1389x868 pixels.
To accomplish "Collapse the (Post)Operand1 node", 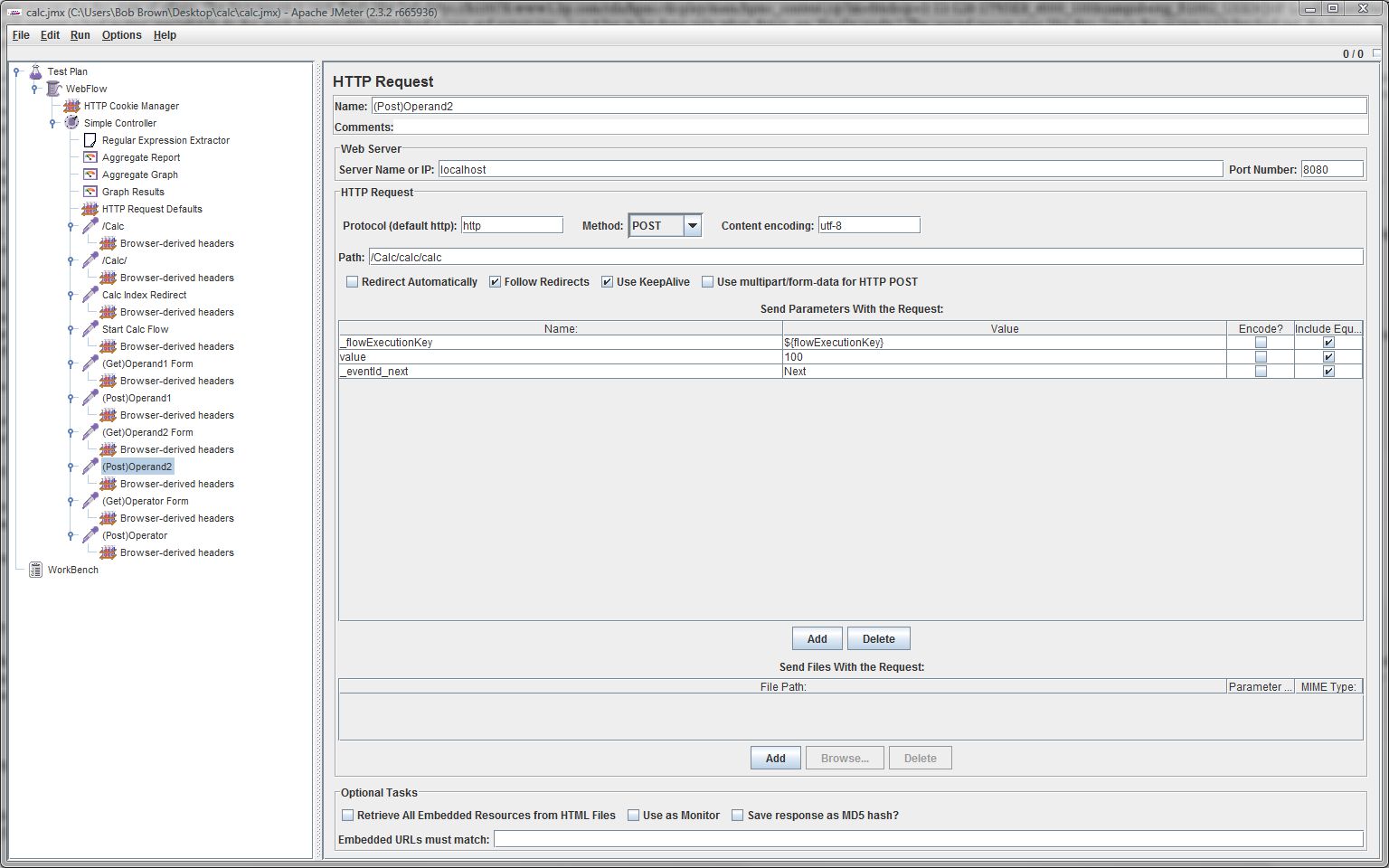I will pos(71,398).
